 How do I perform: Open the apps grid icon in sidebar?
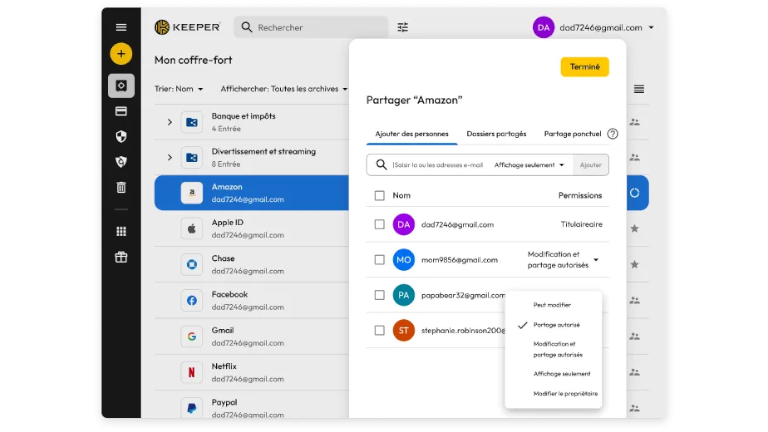pyautogui.click(x=121, y=231)
